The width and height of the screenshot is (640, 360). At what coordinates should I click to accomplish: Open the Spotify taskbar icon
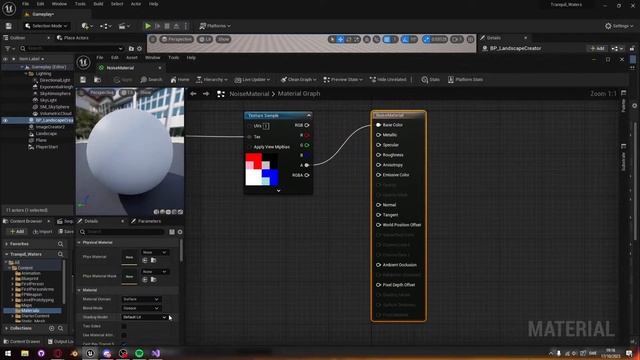point(139,353)
